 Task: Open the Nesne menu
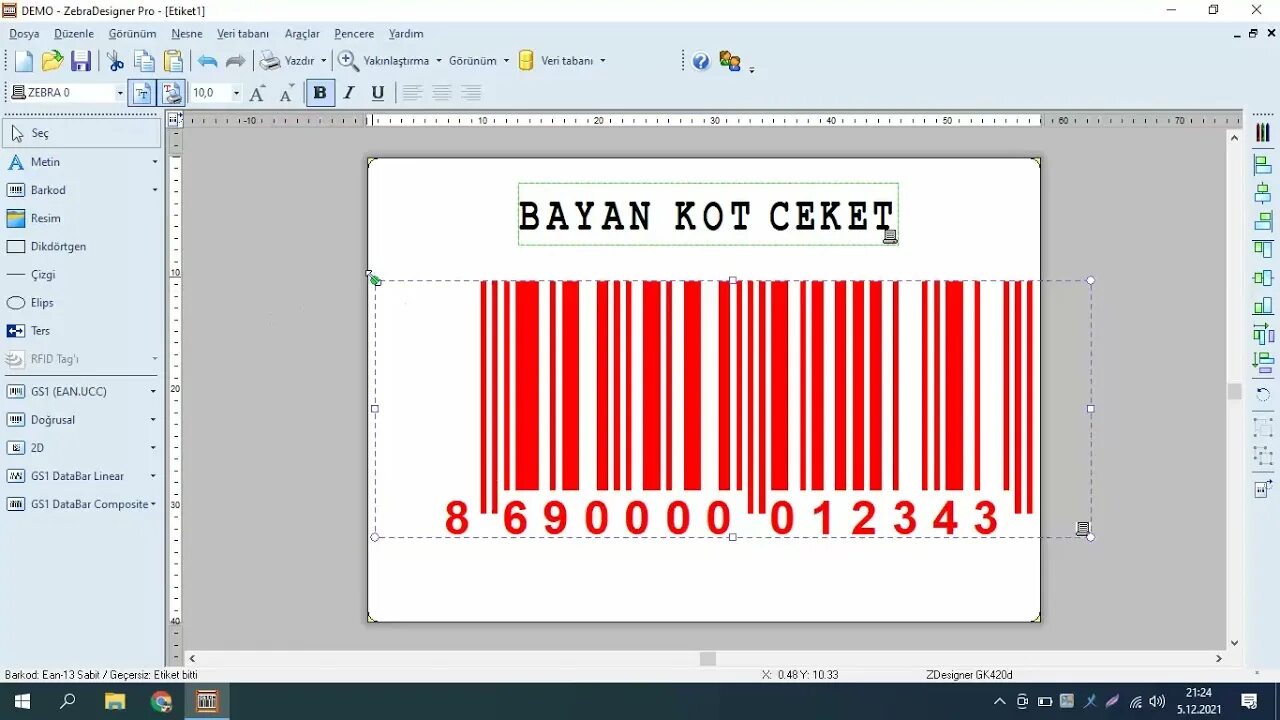pyautogui.click(x=187, y=34)
